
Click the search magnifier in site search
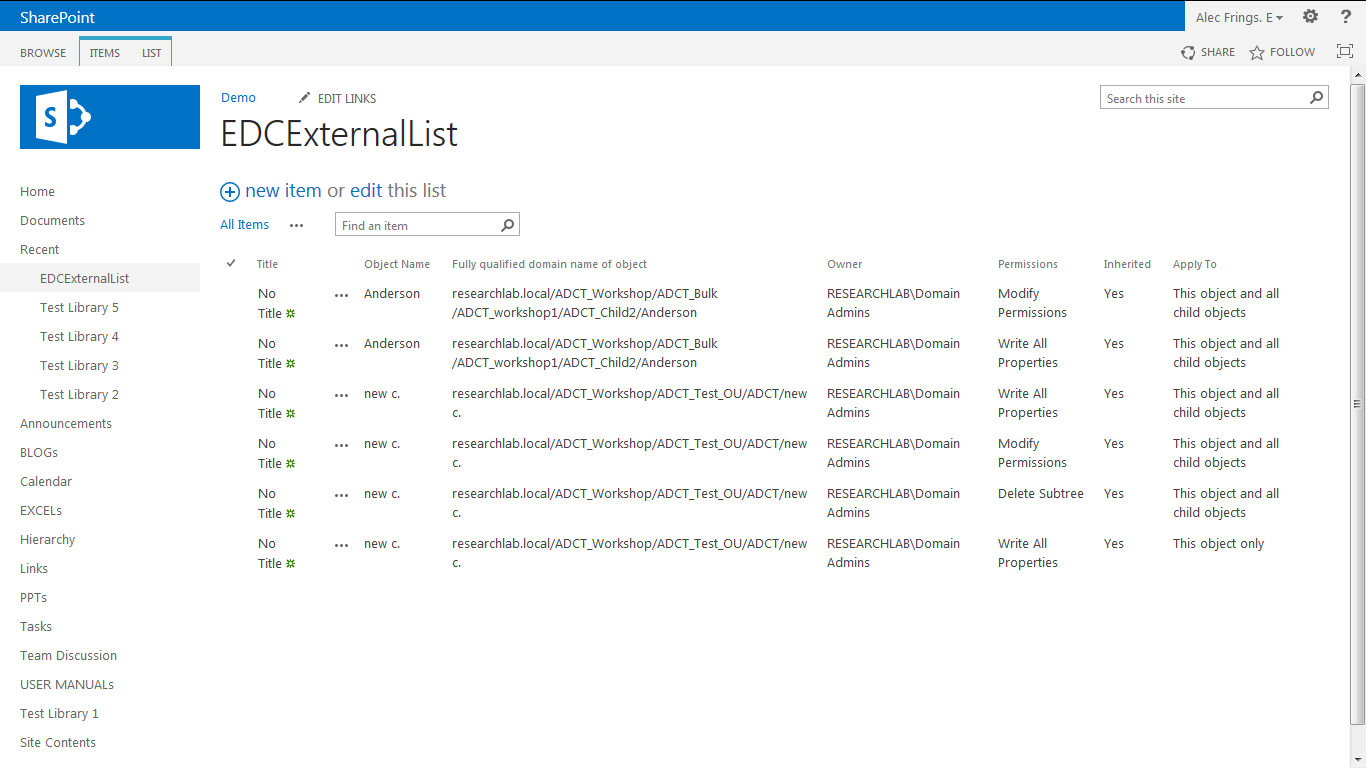point(1317,98)
